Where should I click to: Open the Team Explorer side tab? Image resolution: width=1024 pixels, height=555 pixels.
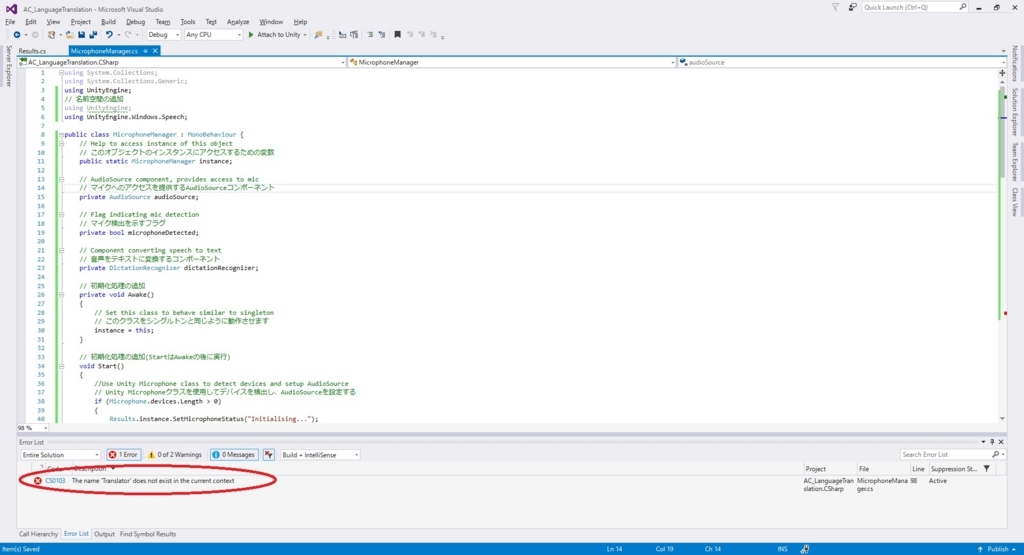pyautogui.click(x=1014, y=161)
